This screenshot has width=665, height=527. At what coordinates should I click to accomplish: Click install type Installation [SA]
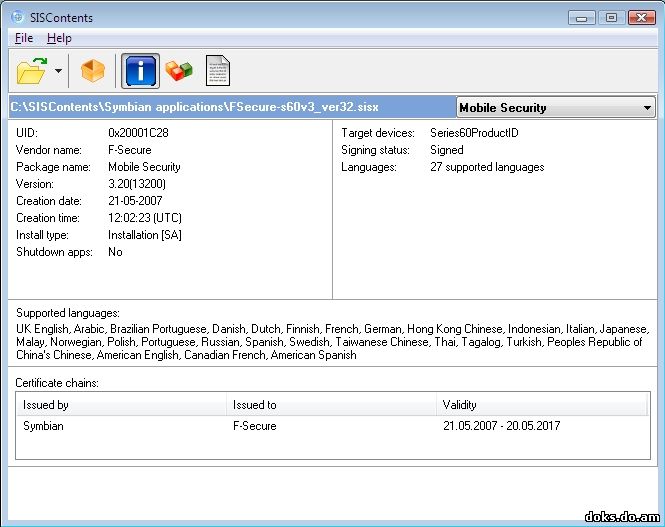click(x=145, y=234)
